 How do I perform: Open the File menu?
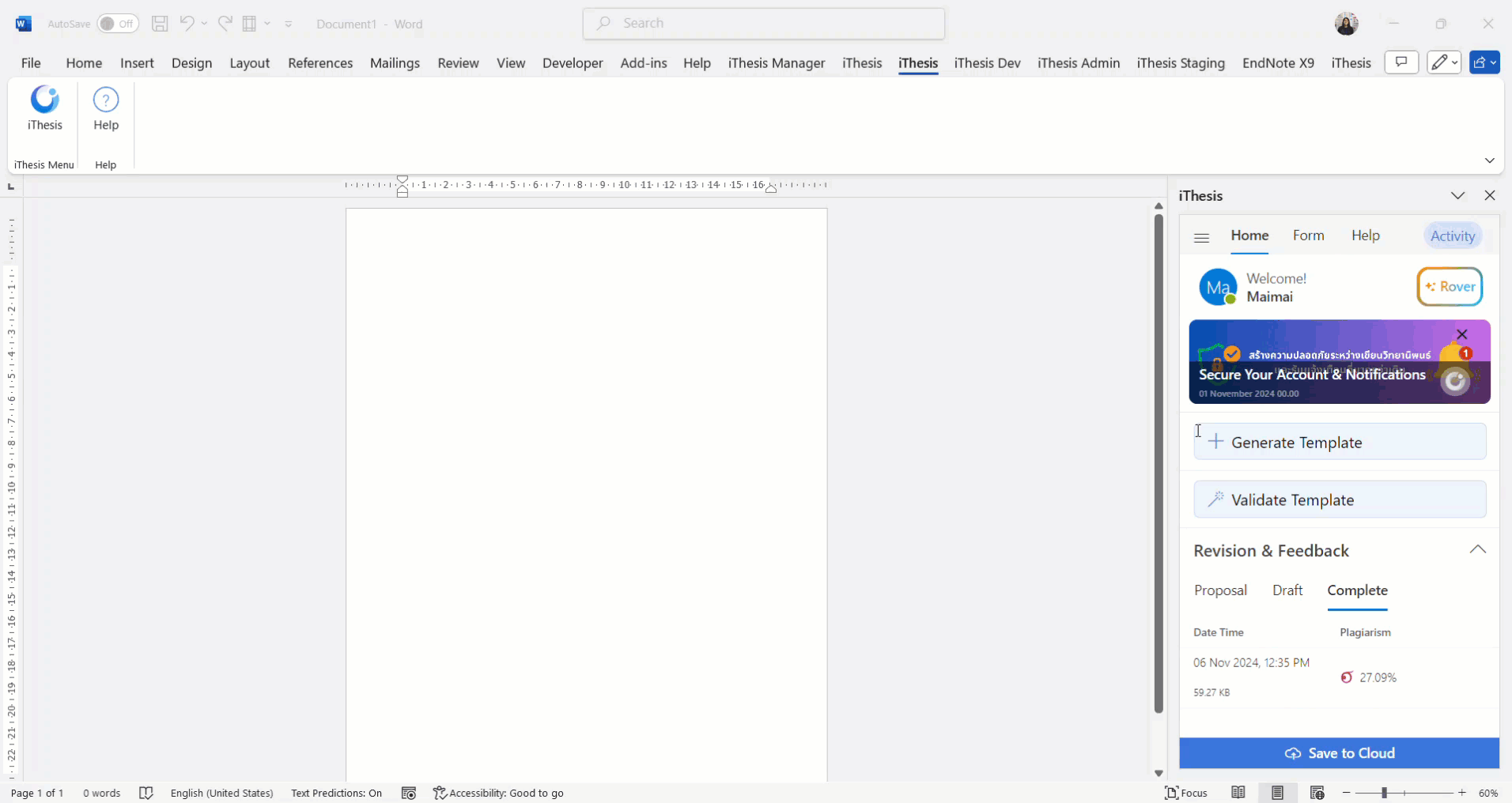pos(31,62)
